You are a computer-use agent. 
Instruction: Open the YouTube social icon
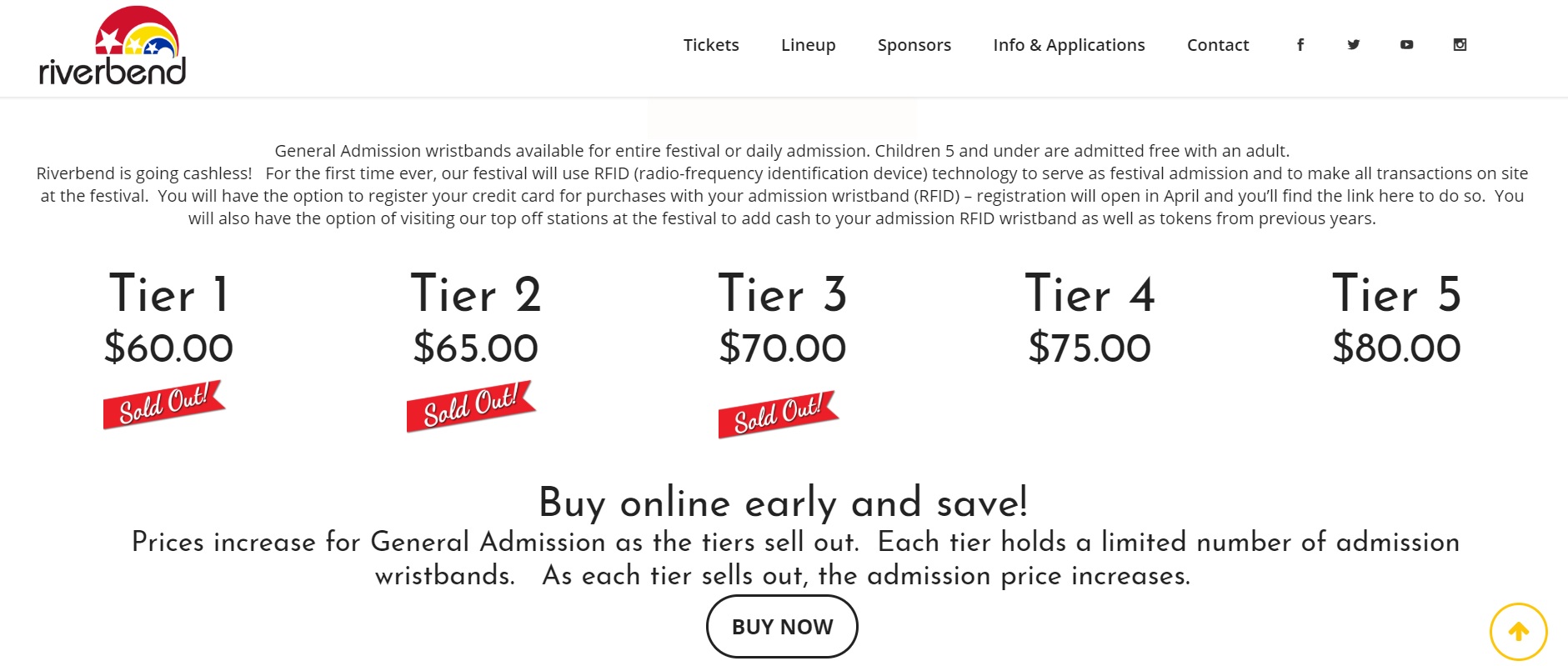click(1406, 45)
